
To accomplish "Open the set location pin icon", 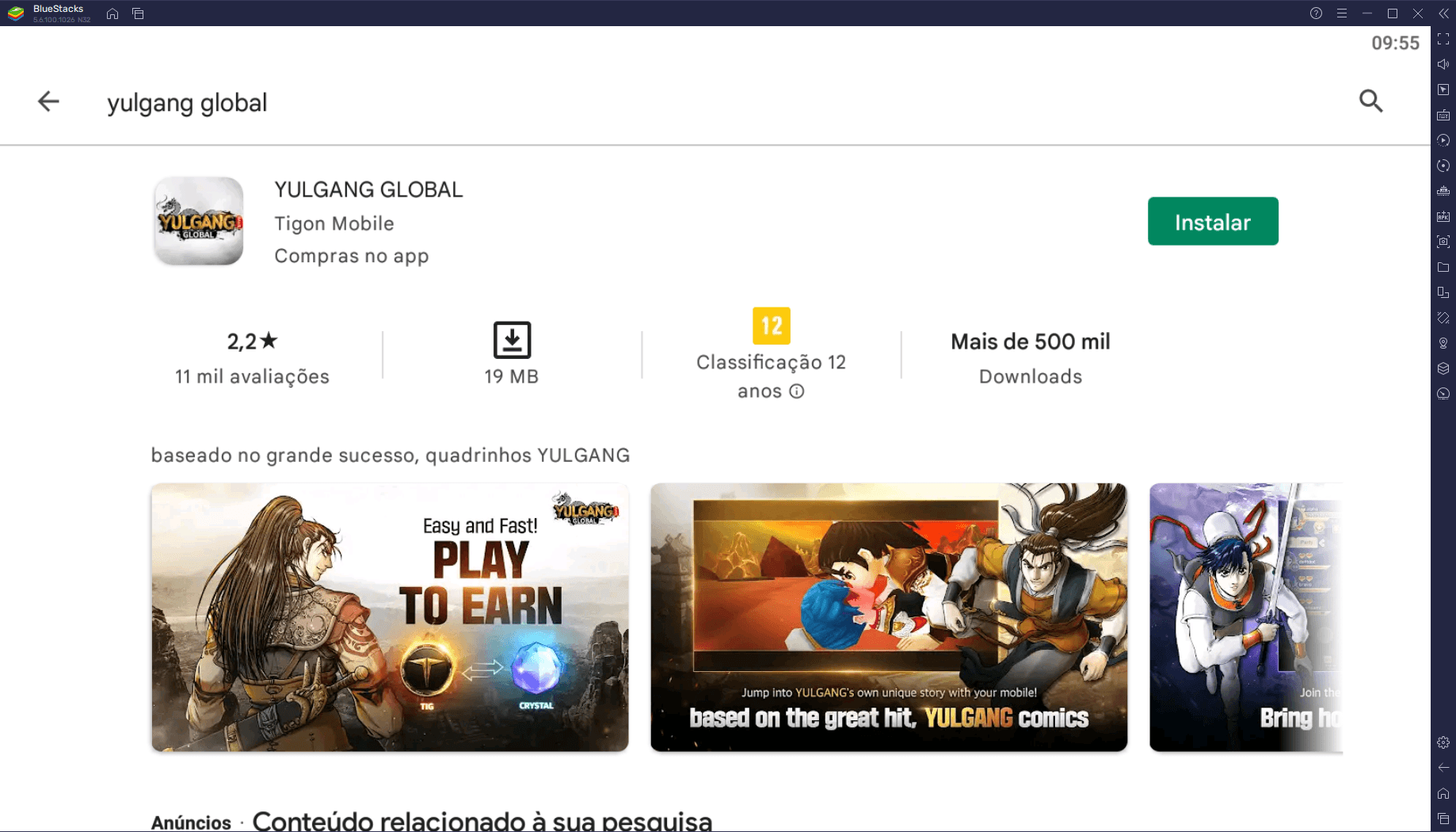I will pyautogui.click(x=1443, y=343).
